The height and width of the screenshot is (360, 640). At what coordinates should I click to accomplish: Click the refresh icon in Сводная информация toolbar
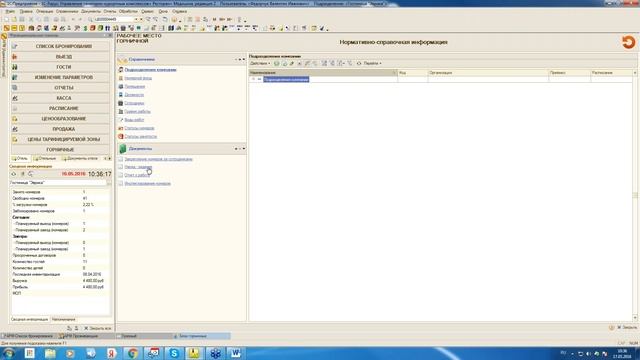tap(14, 174)
